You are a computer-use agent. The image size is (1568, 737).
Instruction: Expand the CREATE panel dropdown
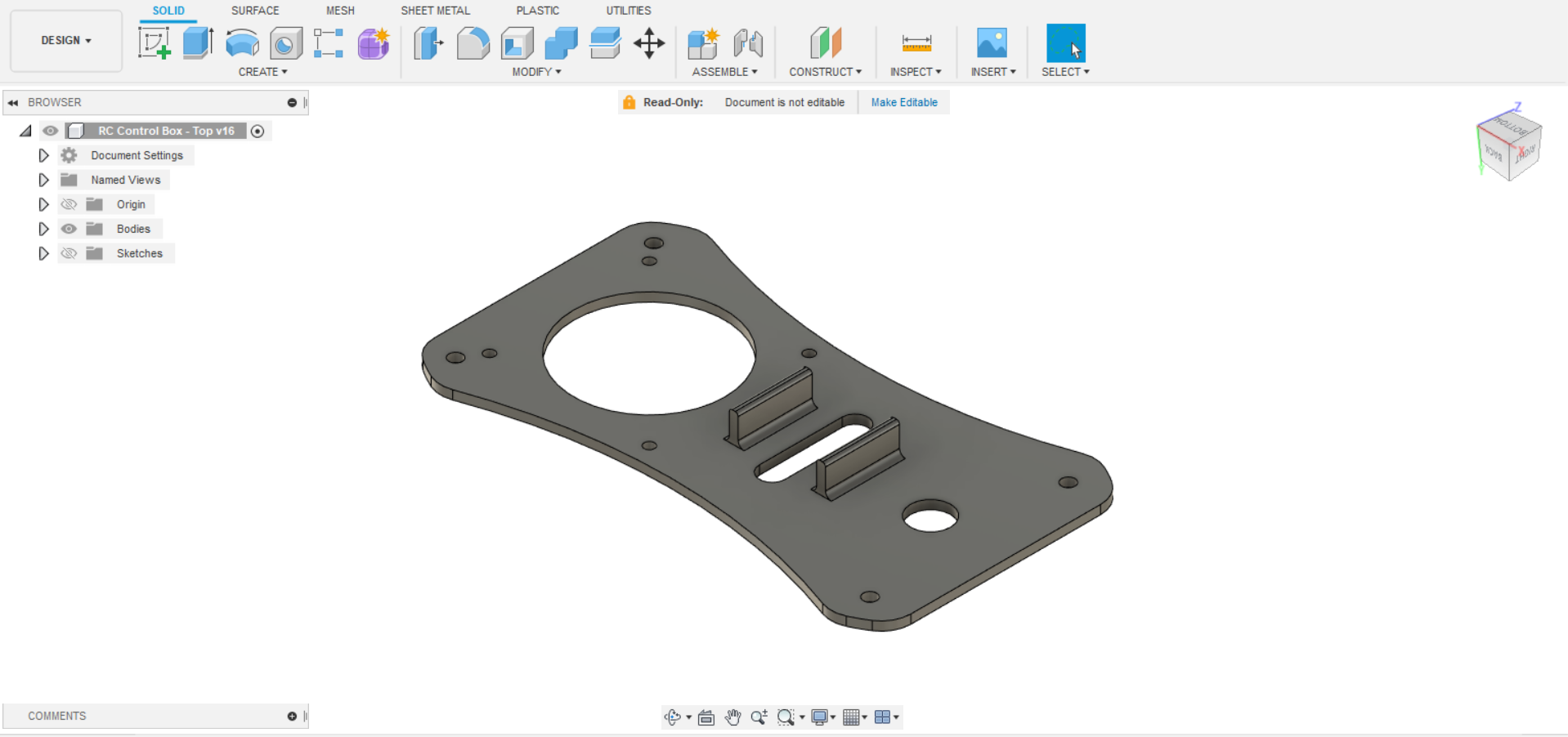pos(262,72)
